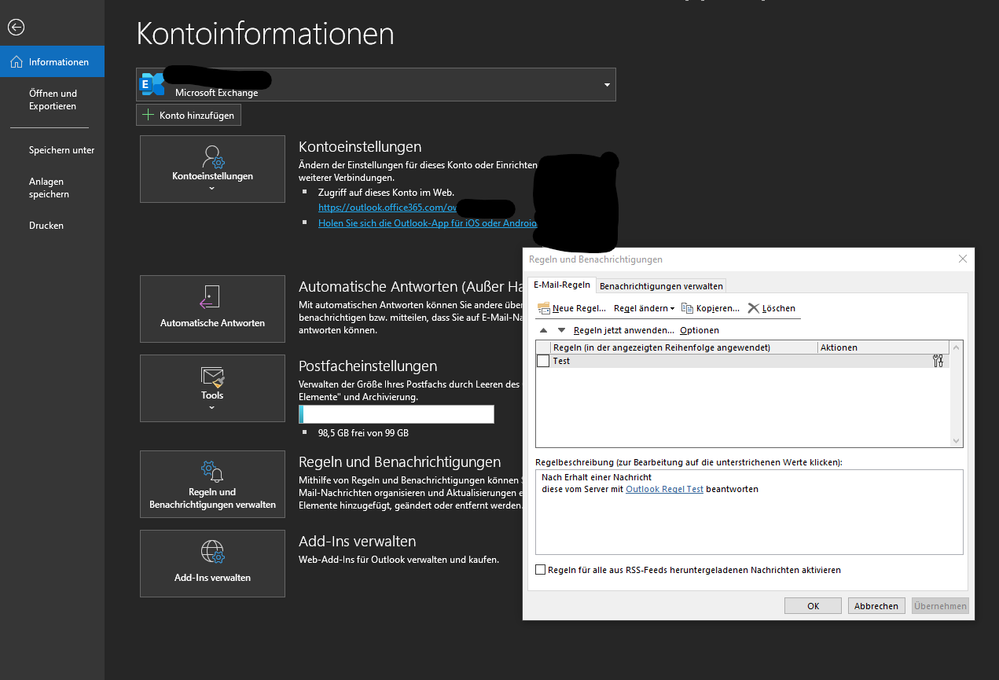Create a rule via Neue Regel
Screen dimensions: 999x680
coord(571,308)
